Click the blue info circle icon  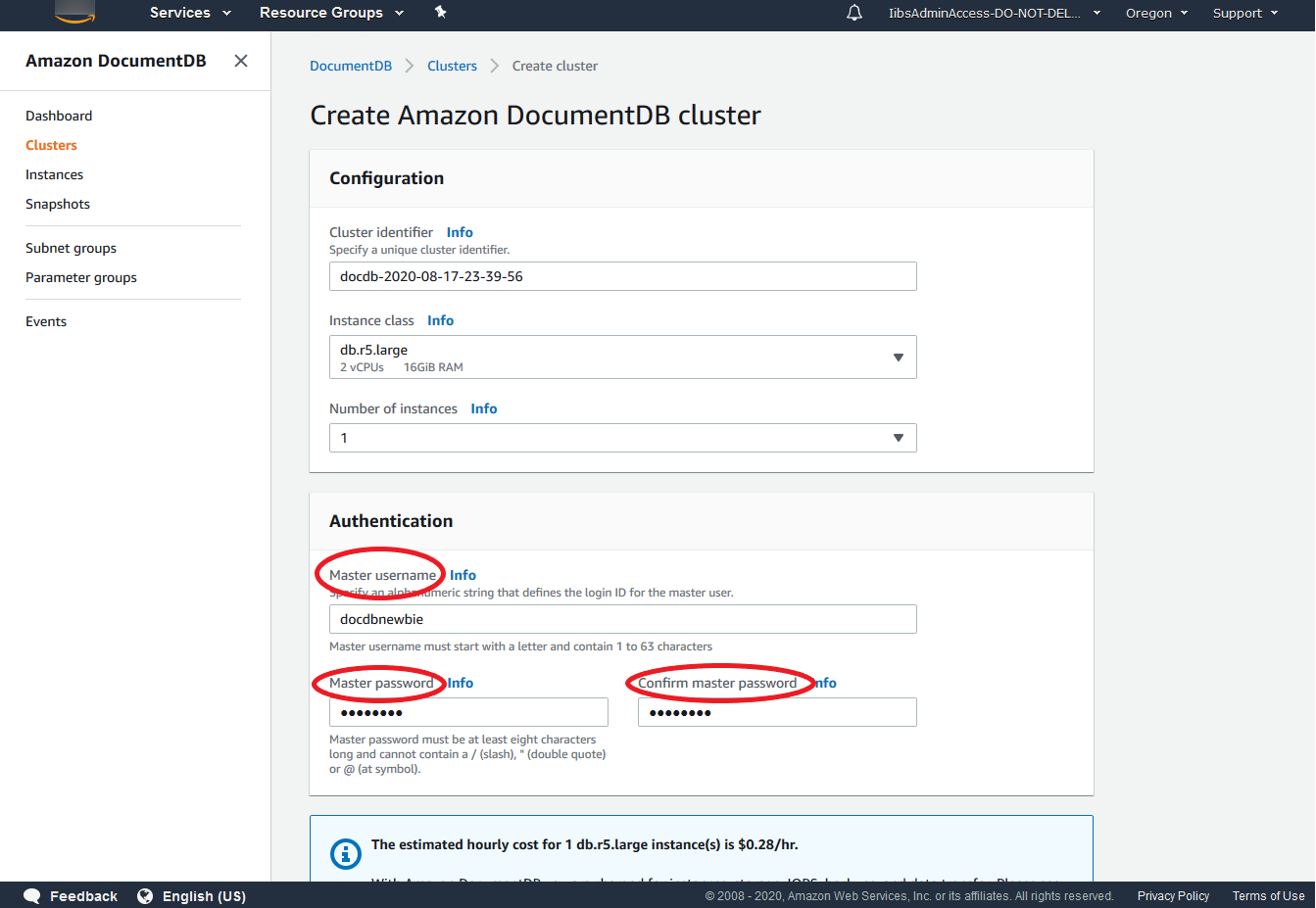[x=346, y=853]
